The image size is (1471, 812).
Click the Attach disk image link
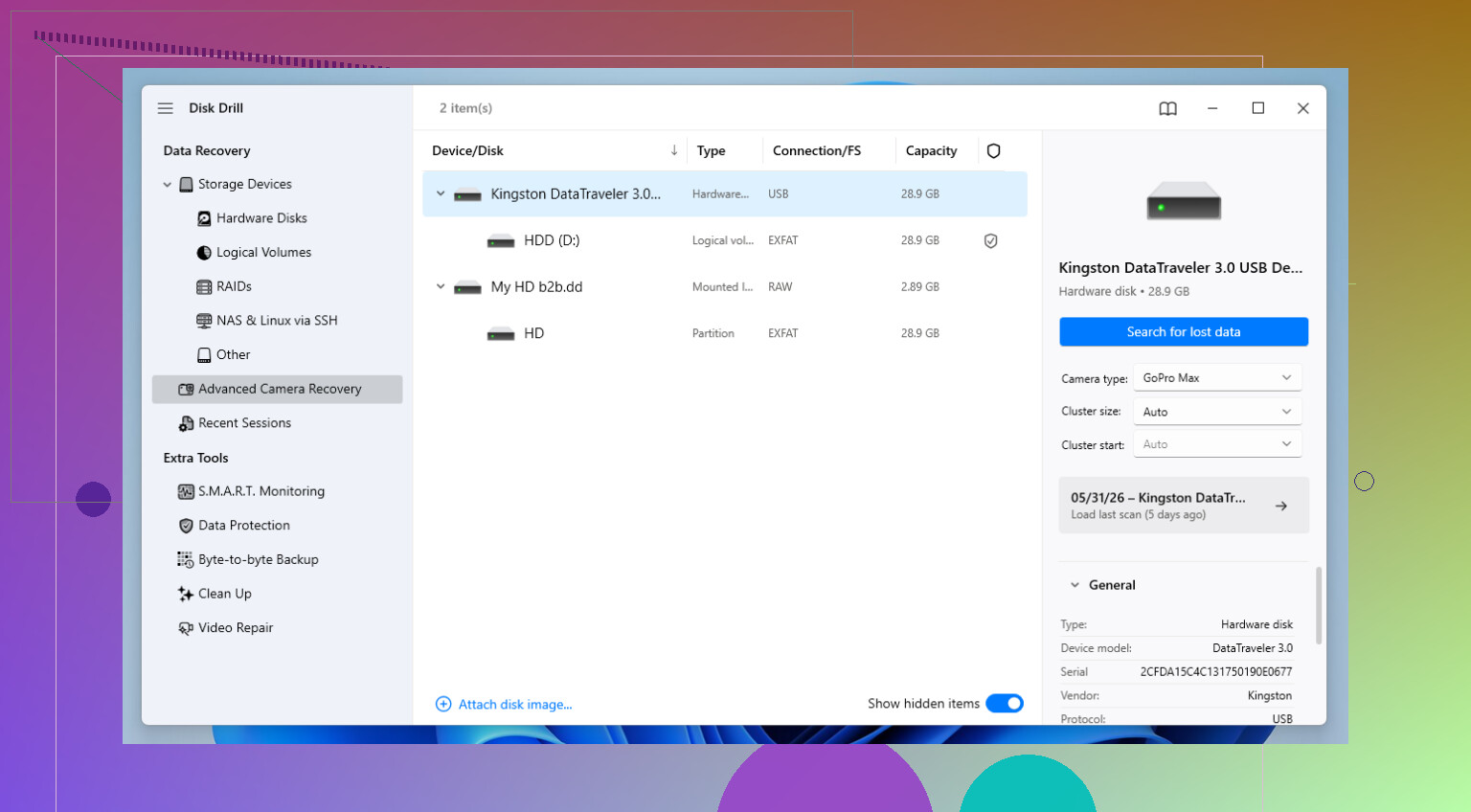pos(515,705)
